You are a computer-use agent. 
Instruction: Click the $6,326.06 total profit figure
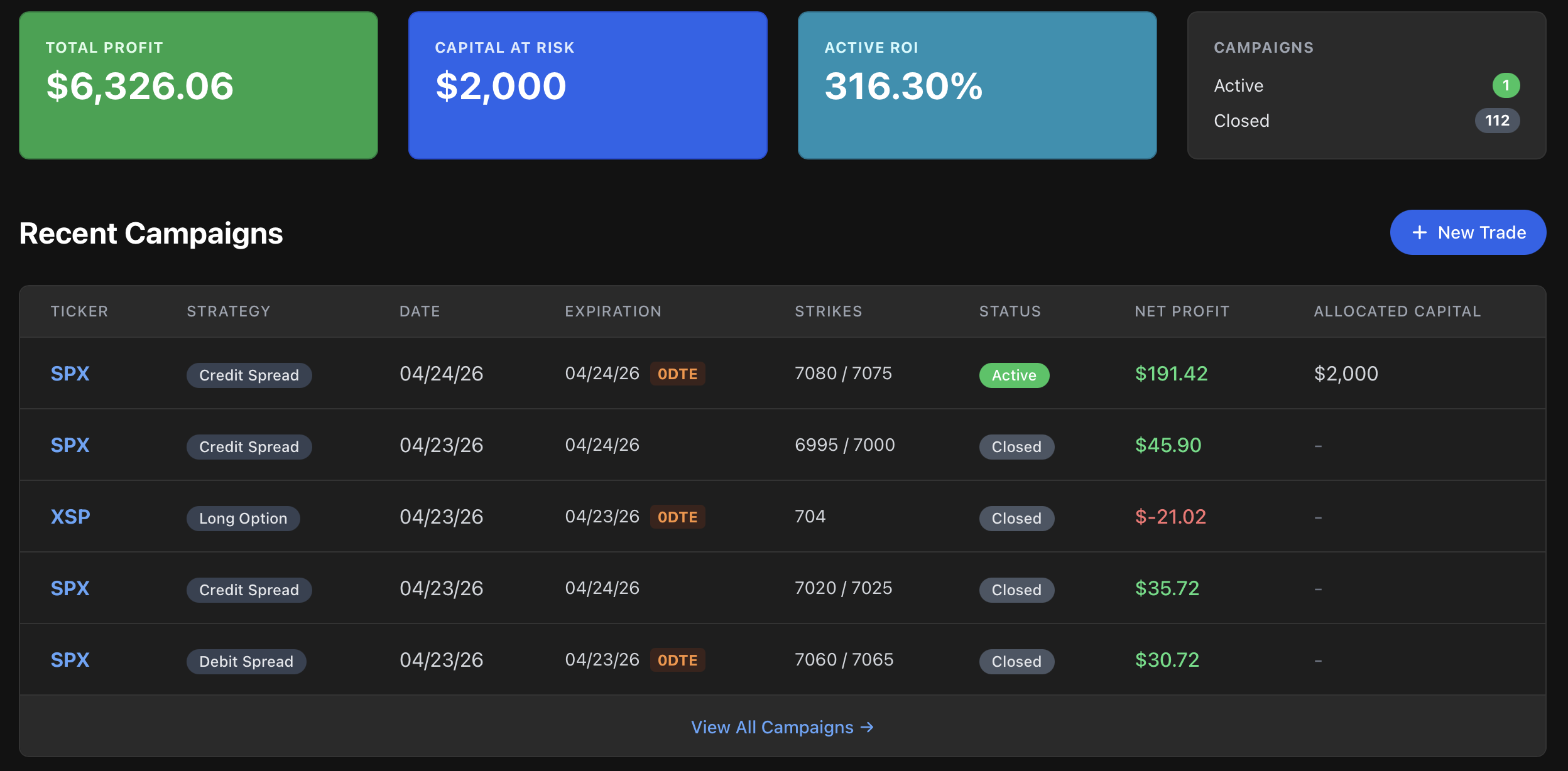[x=139, y=86]
